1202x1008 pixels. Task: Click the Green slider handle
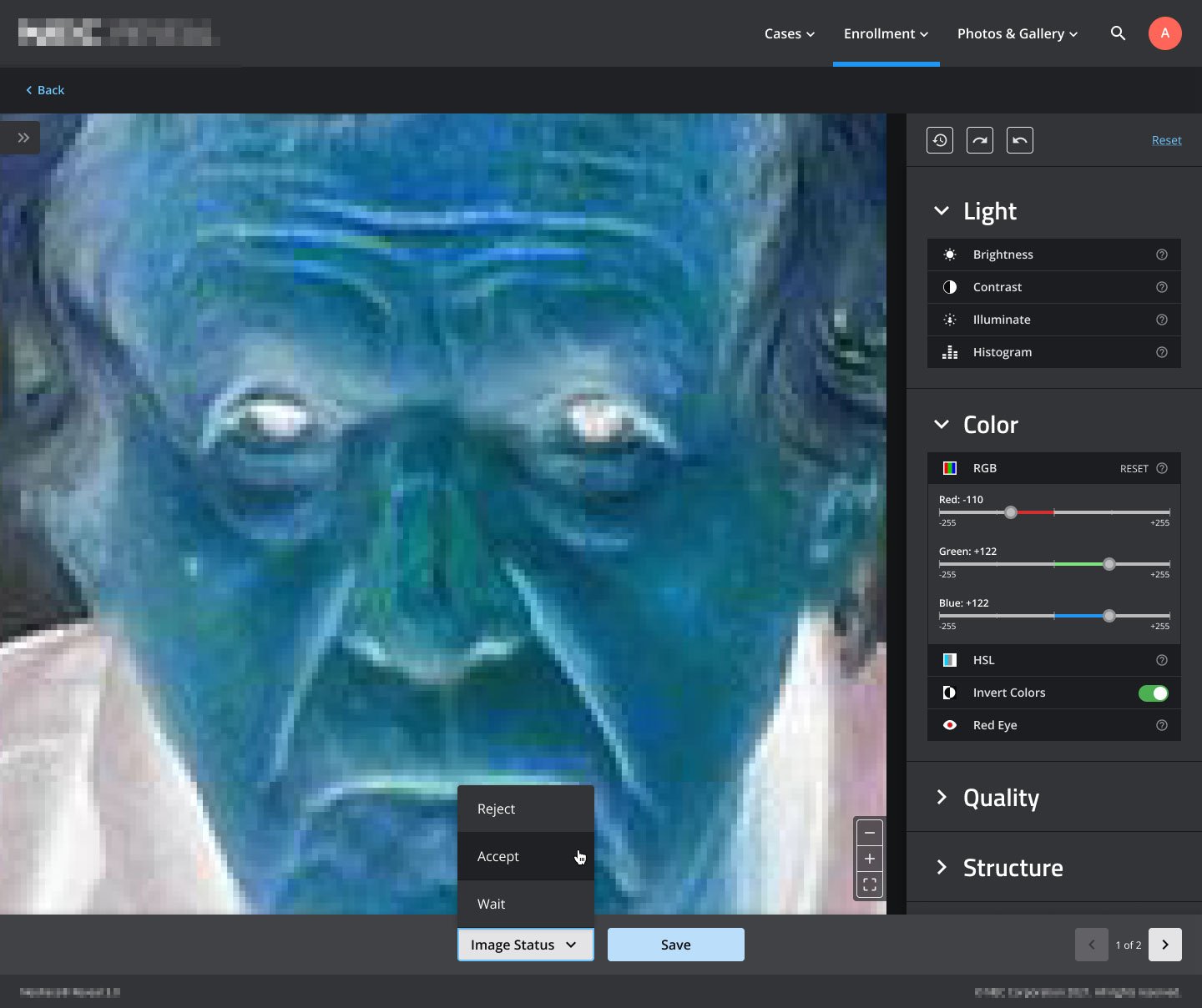tap(1109, 564)
